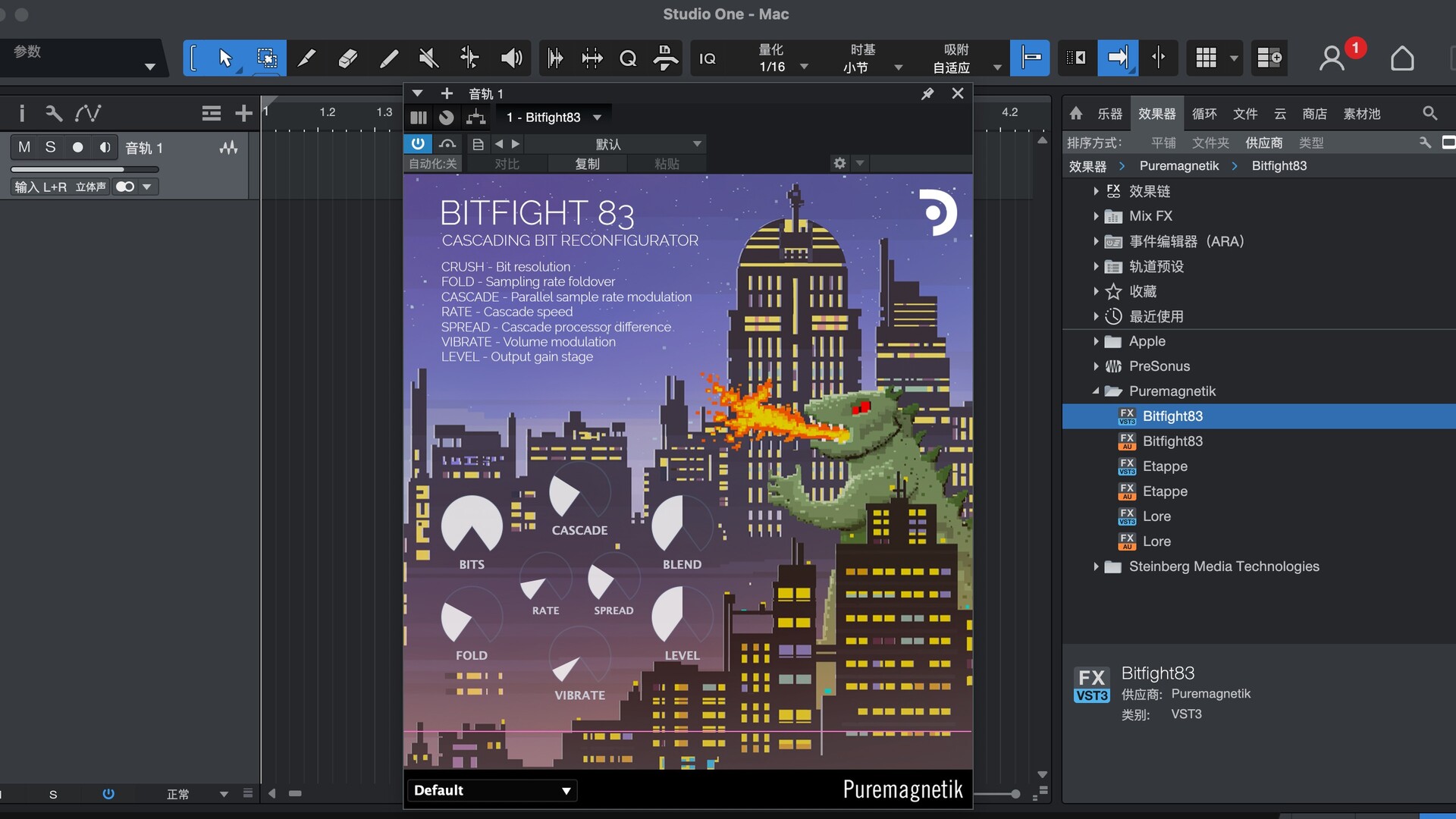
Task: Solo track 音轨 1
Action: 51,147
